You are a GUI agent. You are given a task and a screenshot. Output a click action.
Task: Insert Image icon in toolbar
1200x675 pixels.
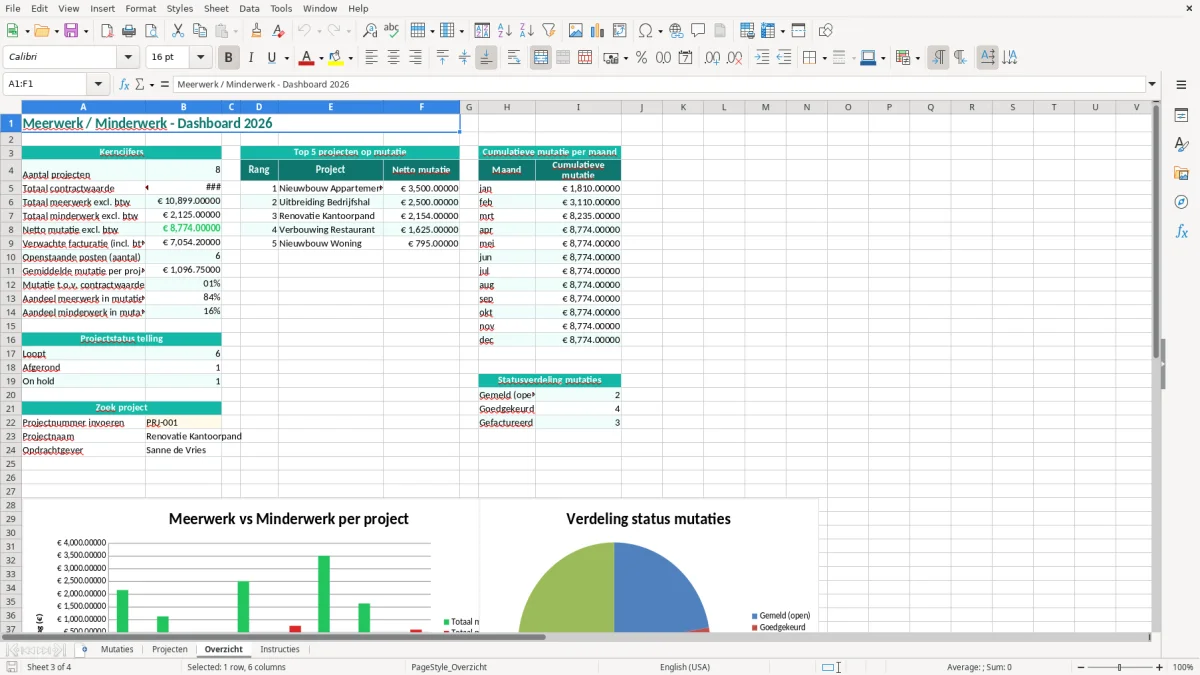click(x=576, y=31)
